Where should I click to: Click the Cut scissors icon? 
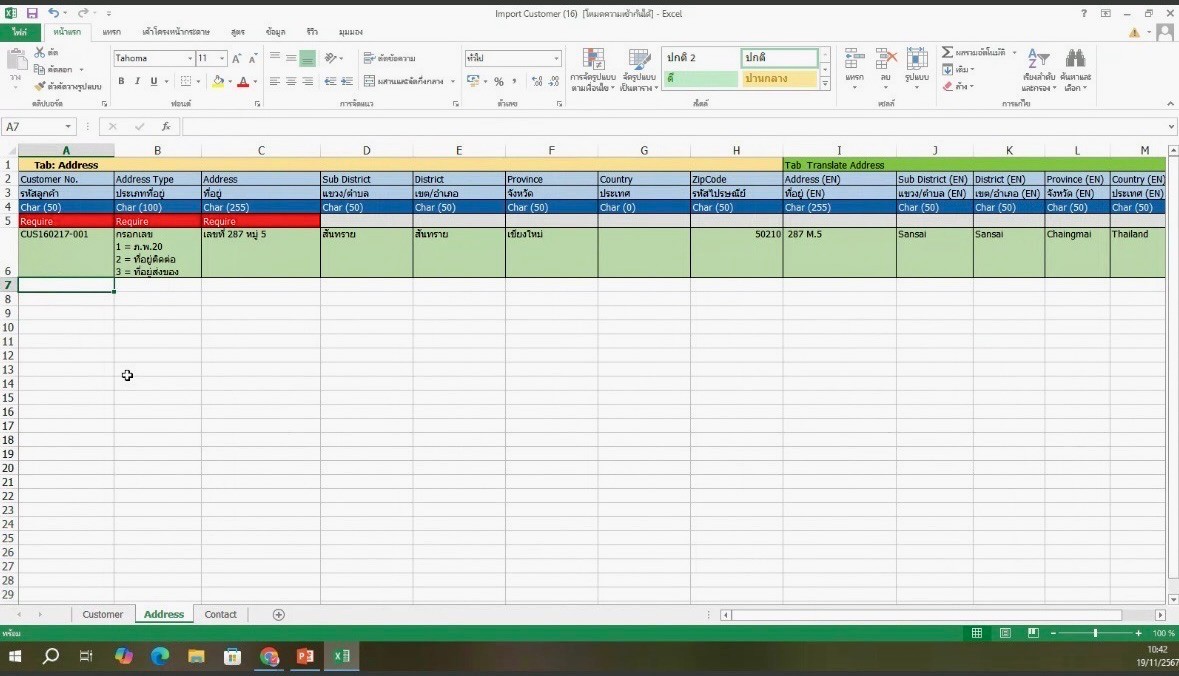tap(40, 52)
